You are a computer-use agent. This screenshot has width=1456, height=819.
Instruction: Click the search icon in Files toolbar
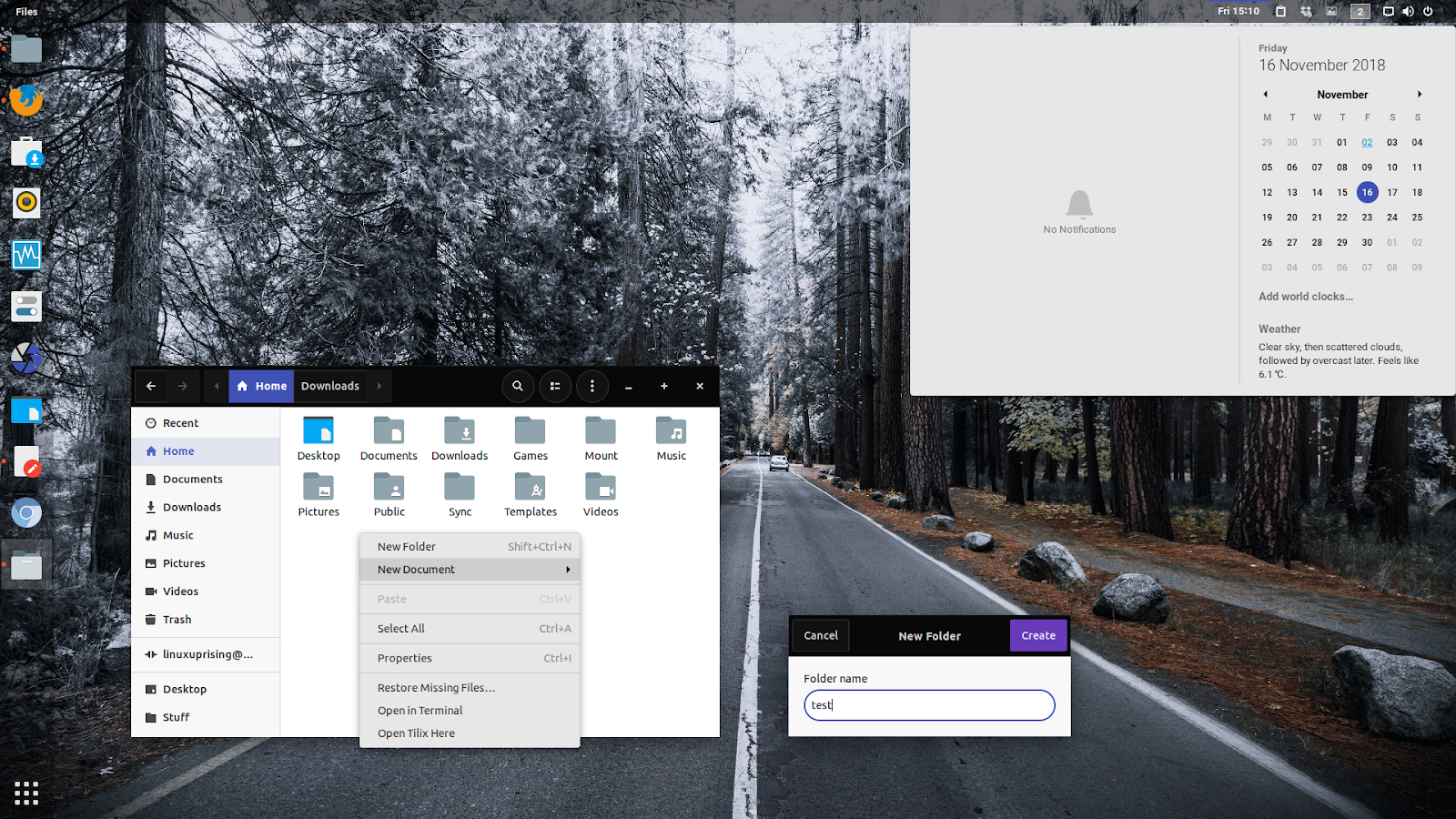point(518,386)
